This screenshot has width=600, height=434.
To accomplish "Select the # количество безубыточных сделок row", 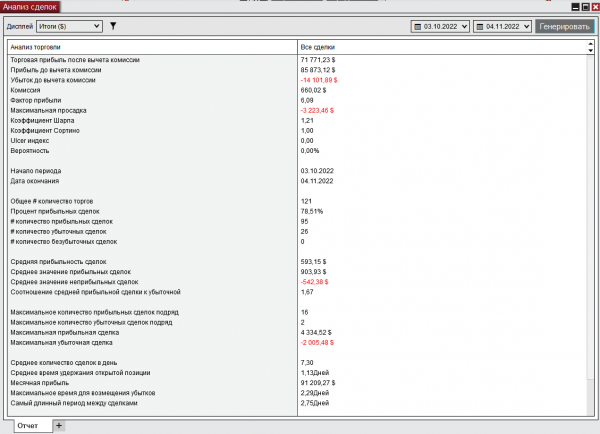I will pos(64,241).
